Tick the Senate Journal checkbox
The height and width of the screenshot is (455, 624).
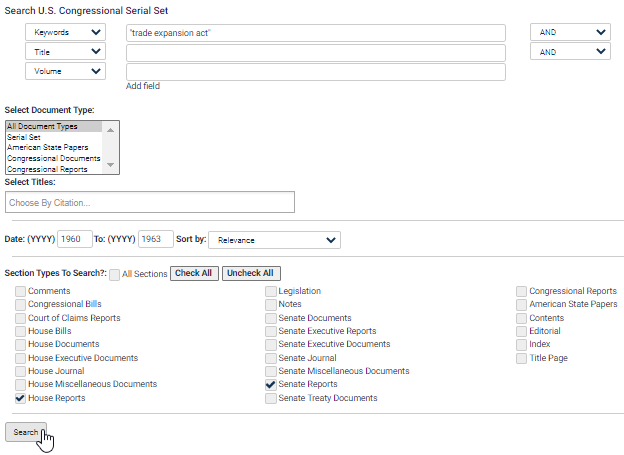coord(271,358)
